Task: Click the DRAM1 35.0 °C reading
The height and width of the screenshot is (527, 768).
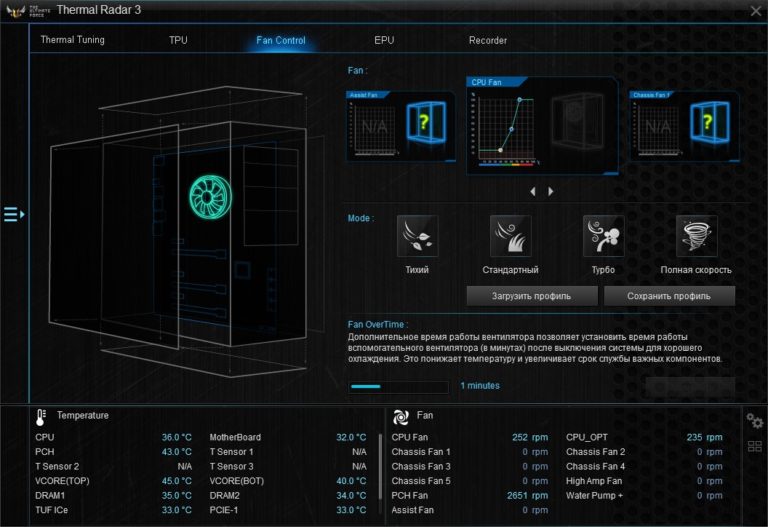Action: [x=176, y=496]
